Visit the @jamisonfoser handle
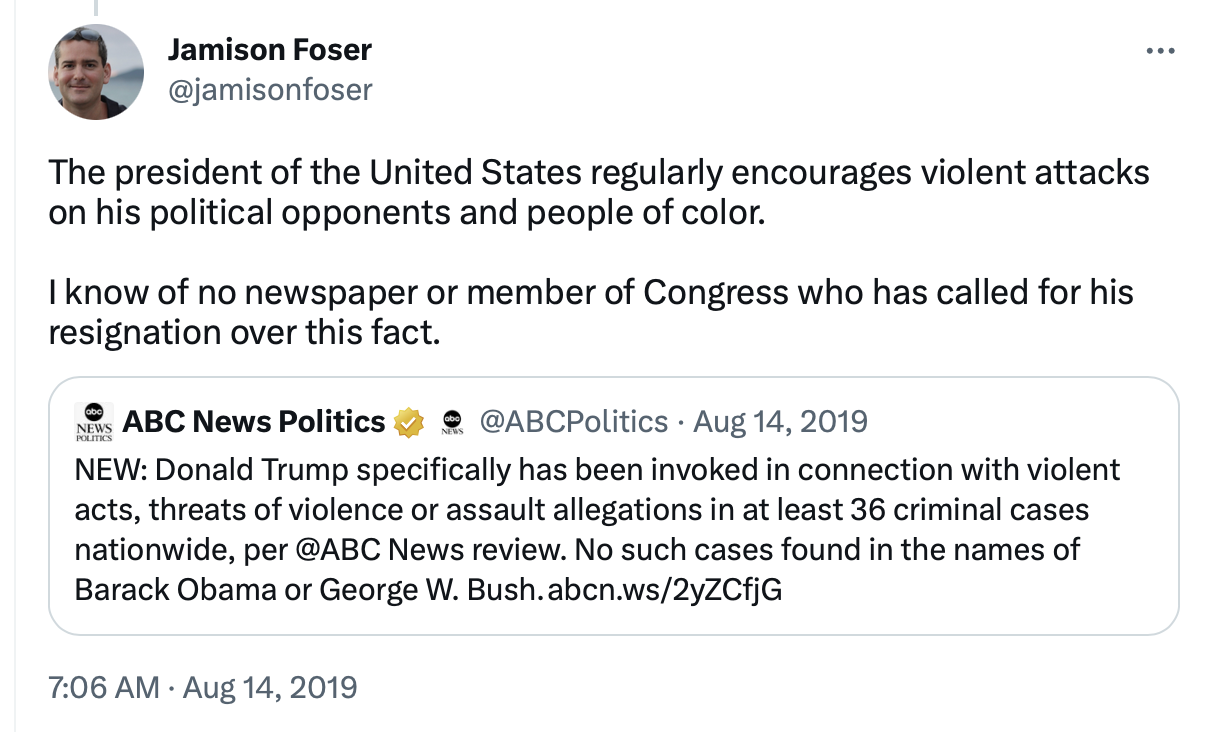This screenshot has height=732, width=1212. point(269,90)
